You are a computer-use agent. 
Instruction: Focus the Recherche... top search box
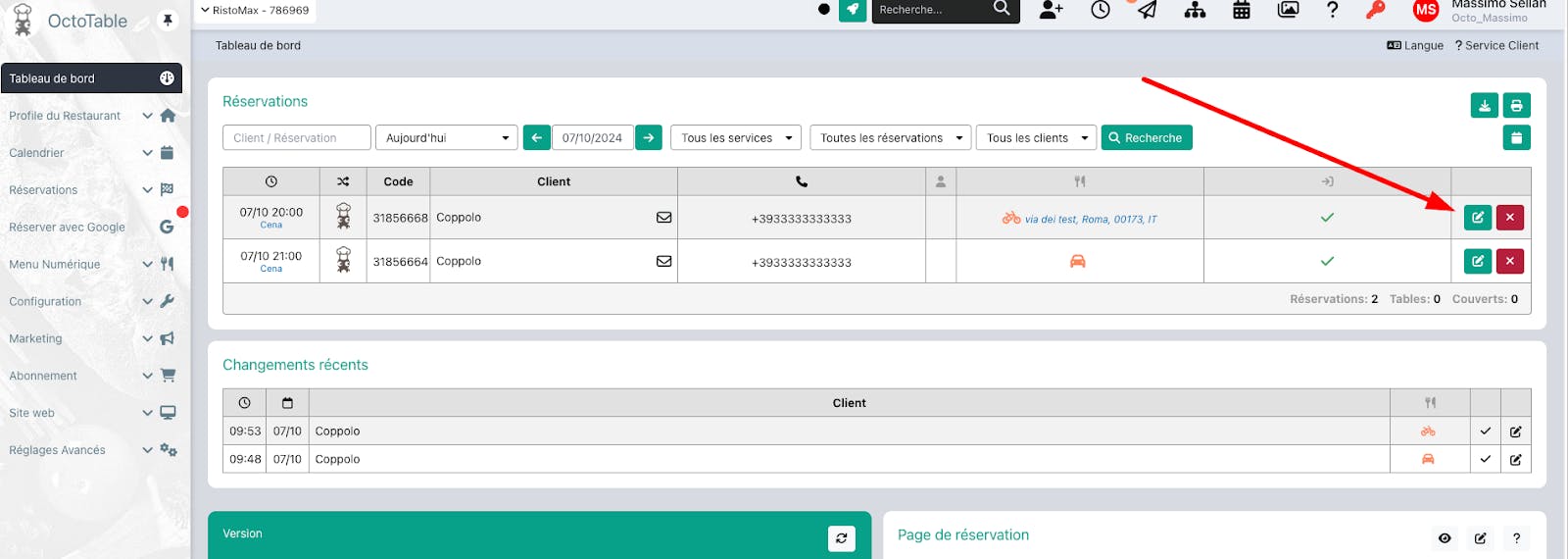931,10
